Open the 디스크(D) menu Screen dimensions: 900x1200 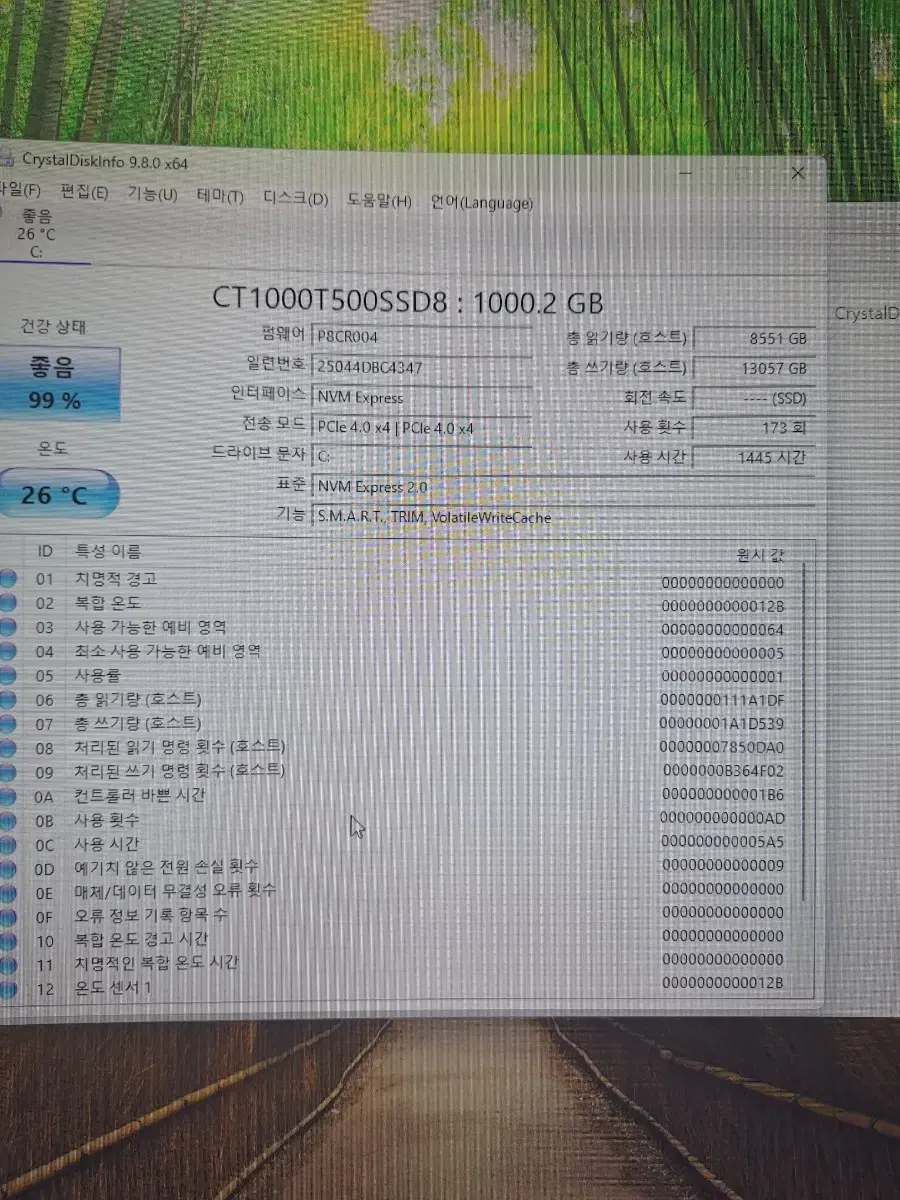pos(295,199)
